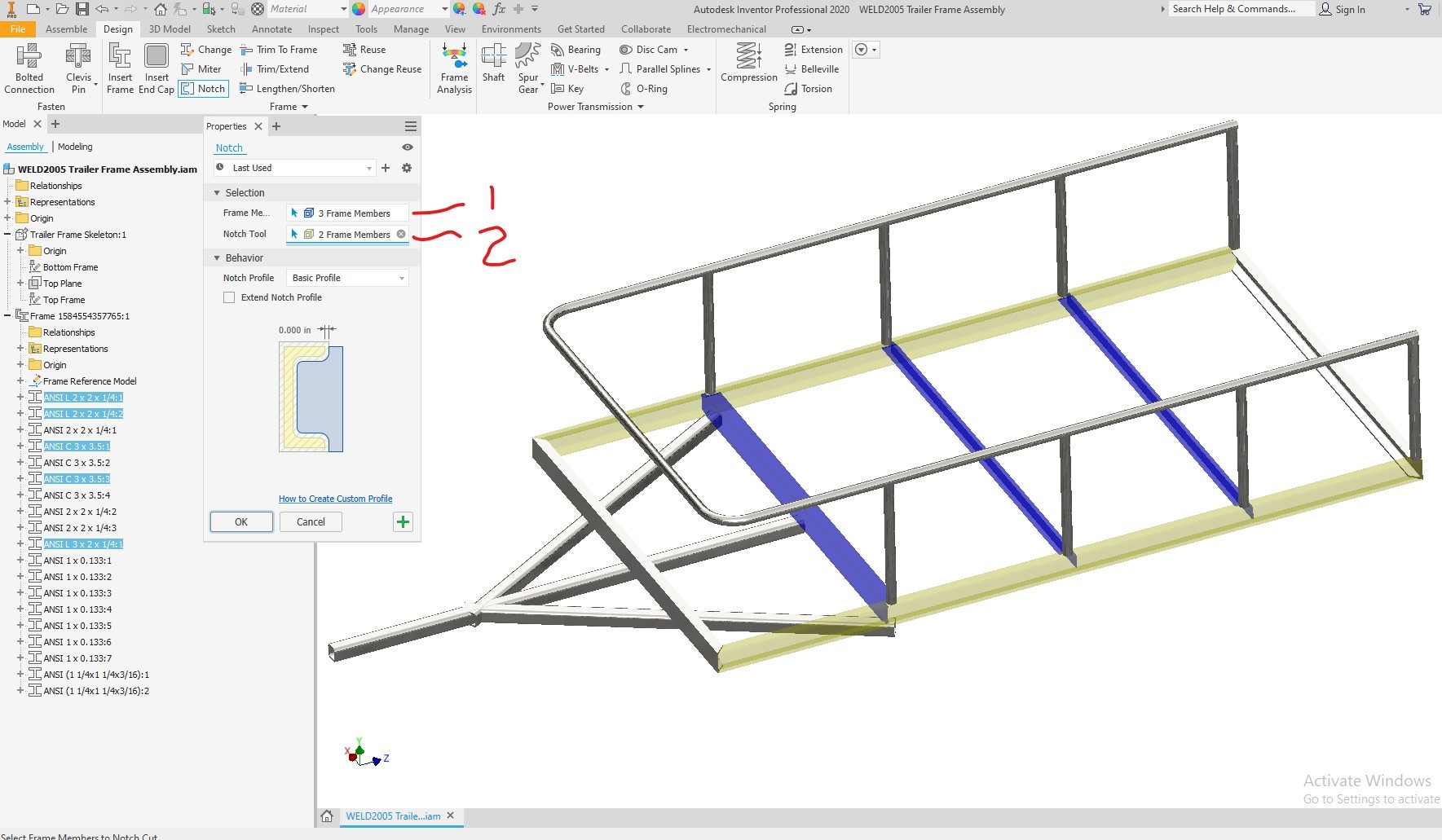Image resolution: width=1442 pixels, height=840 pixels.
Task: Remove the Notch Tool selection with X
Action: (x=401, y=234)
